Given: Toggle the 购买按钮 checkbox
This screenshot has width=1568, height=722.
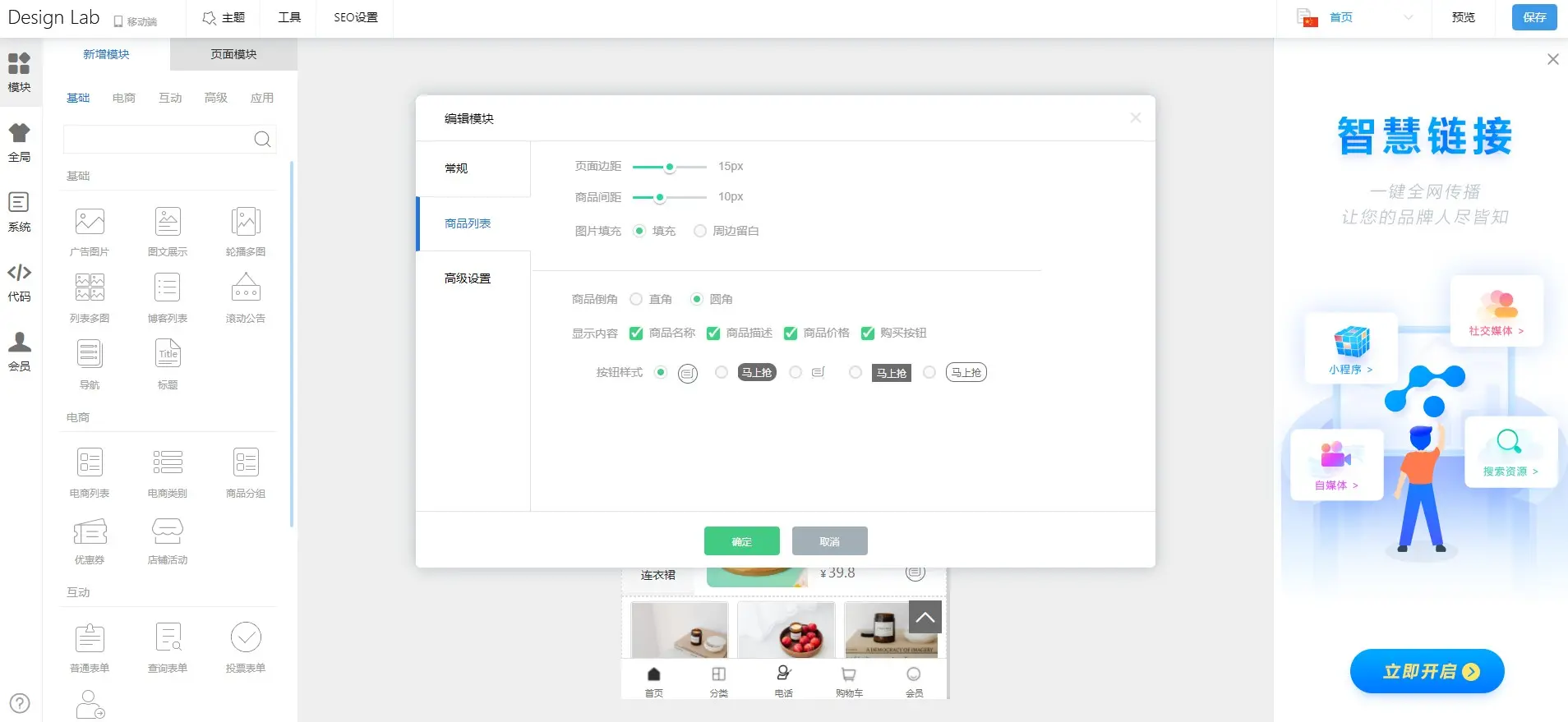Looking at the screenshot, I should pos(868,333).
